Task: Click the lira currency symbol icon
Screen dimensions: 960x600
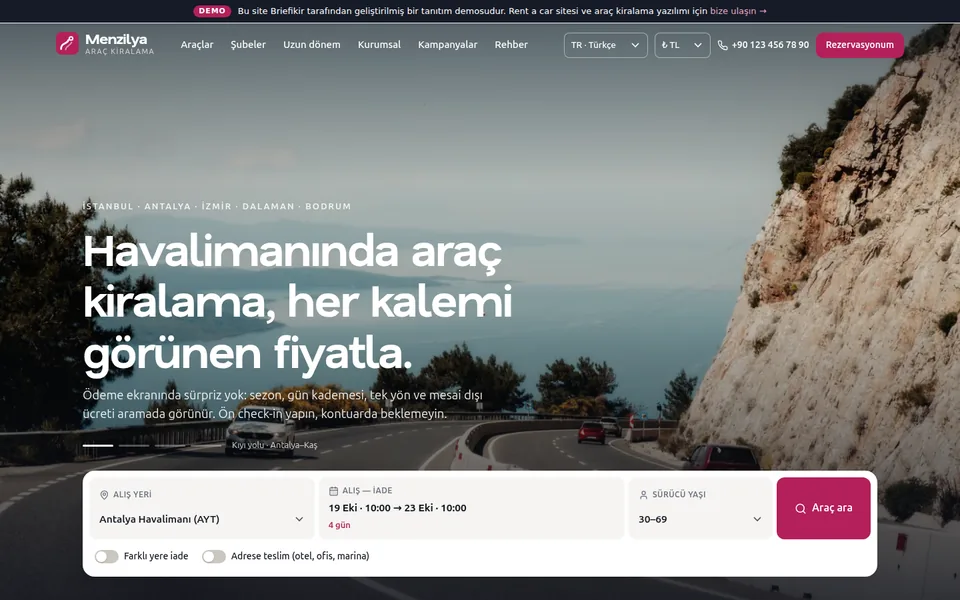Action: [x=664, y=45]
